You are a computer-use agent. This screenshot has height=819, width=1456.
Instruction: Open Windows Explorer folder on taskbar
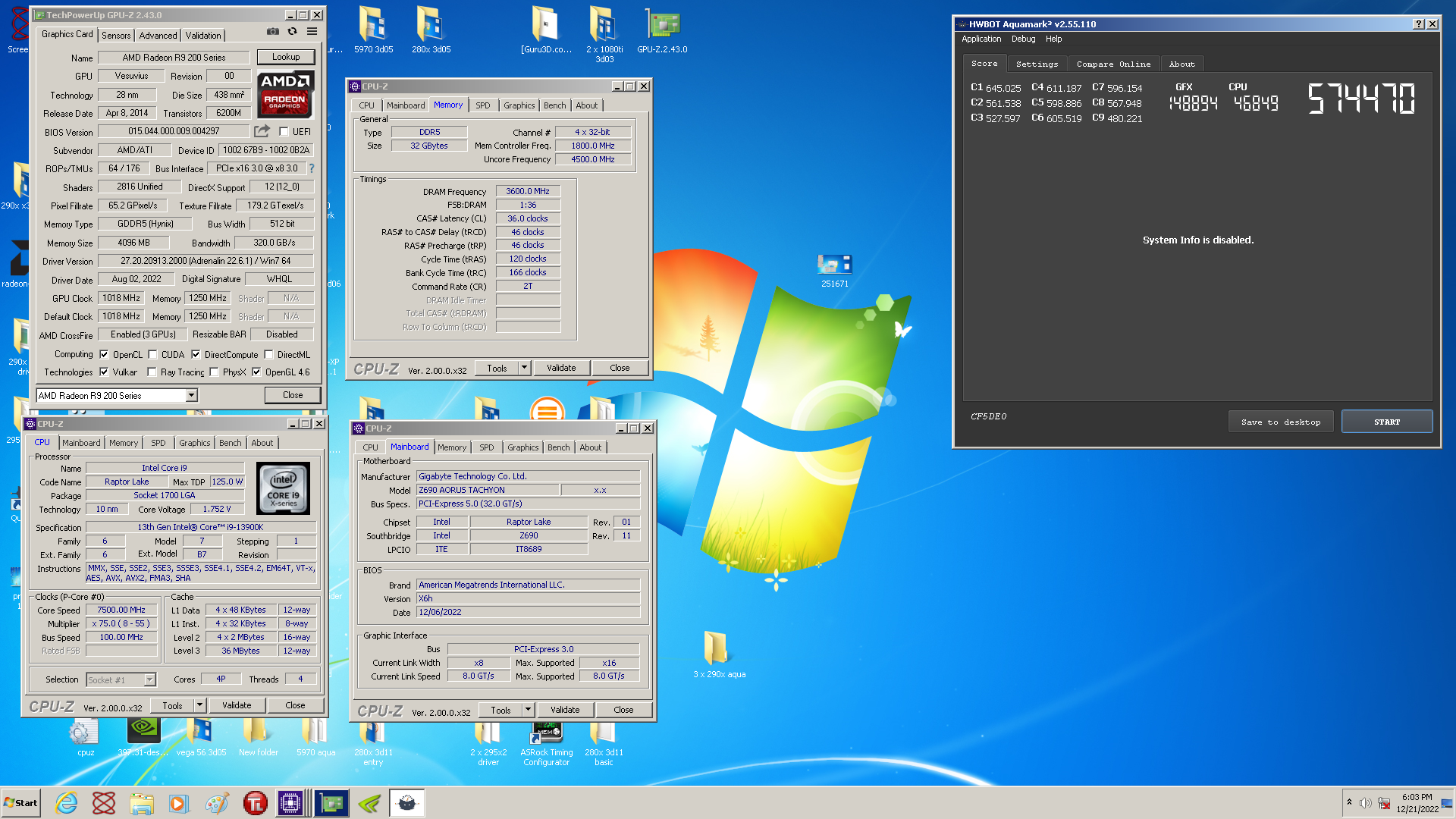[x=141, y=803]
